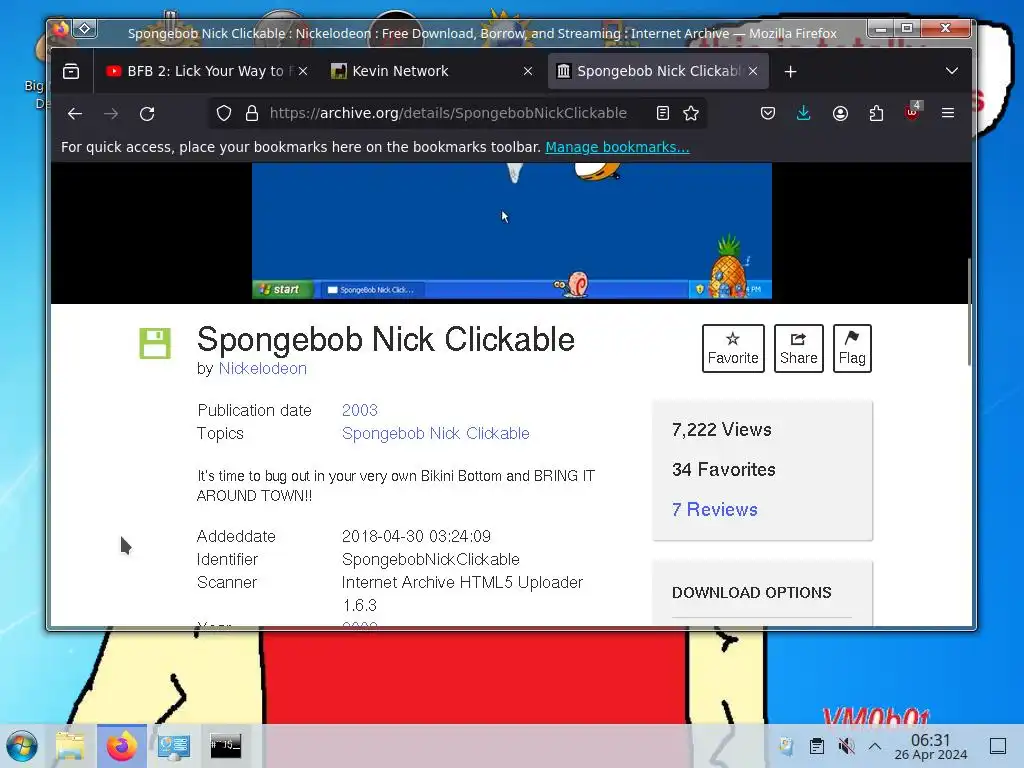
Task: Open file manager from taskbar
Action: tap(70, 746)
